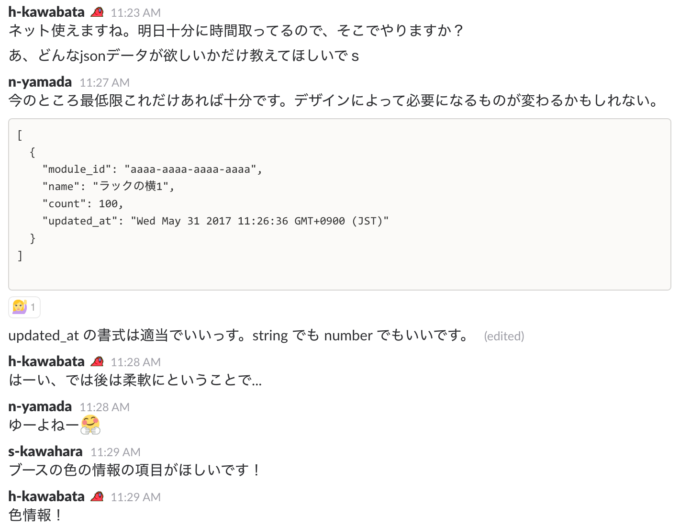Click n-yamada's 11:28 AM timestamp
Viewport: 680px width, 528px height.
(x=105, y=407)
